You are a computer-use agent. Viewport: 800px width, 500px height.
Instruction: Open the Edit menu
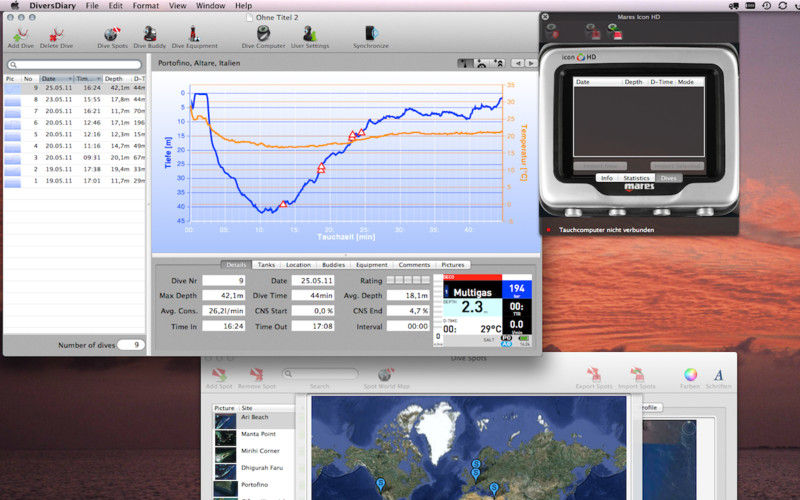[116, 6]
